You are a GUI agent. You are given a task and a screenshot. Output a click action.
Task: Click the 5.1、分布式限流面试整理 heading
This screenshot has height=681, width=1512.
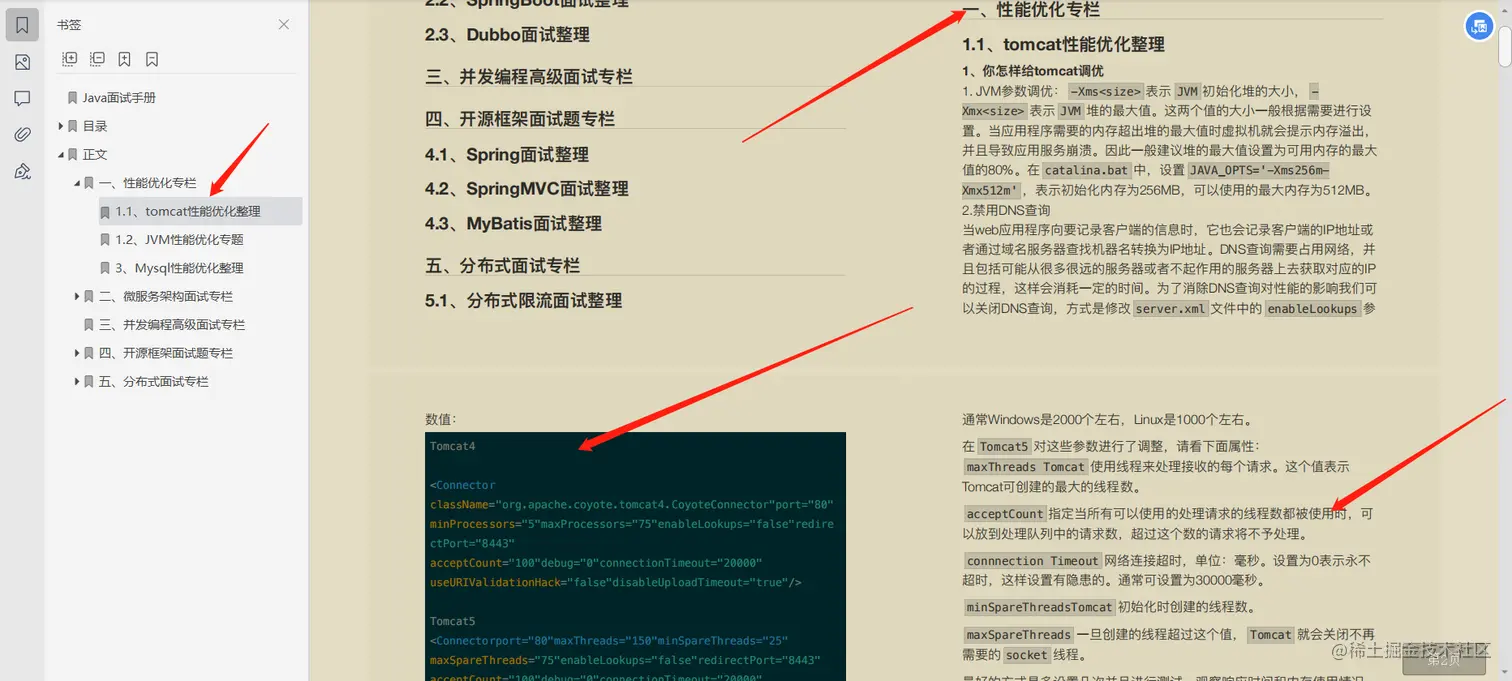click(x=523, y=300)
